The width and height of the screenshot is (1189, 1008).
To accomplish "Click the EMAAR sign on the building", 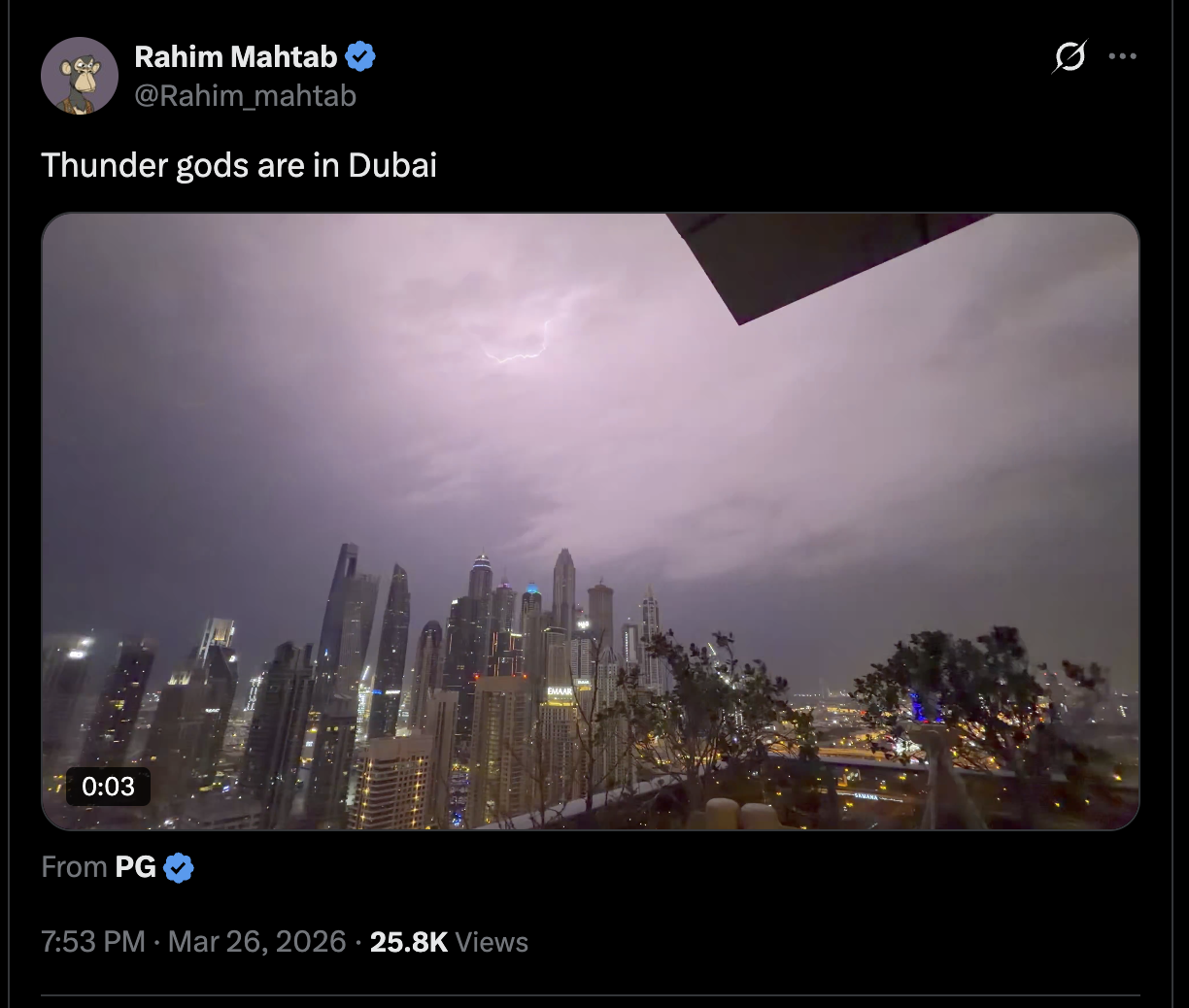I will (x=560, y=692).
